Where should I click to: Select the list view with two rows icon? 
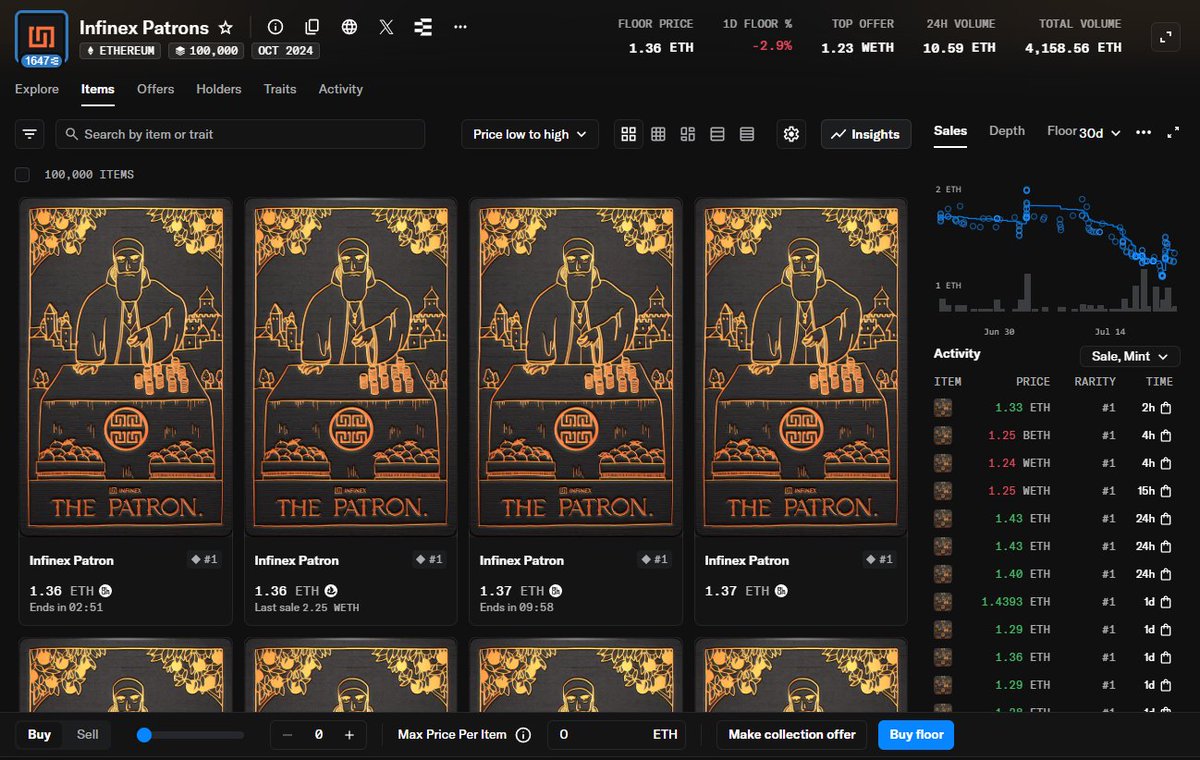(717, 134)
